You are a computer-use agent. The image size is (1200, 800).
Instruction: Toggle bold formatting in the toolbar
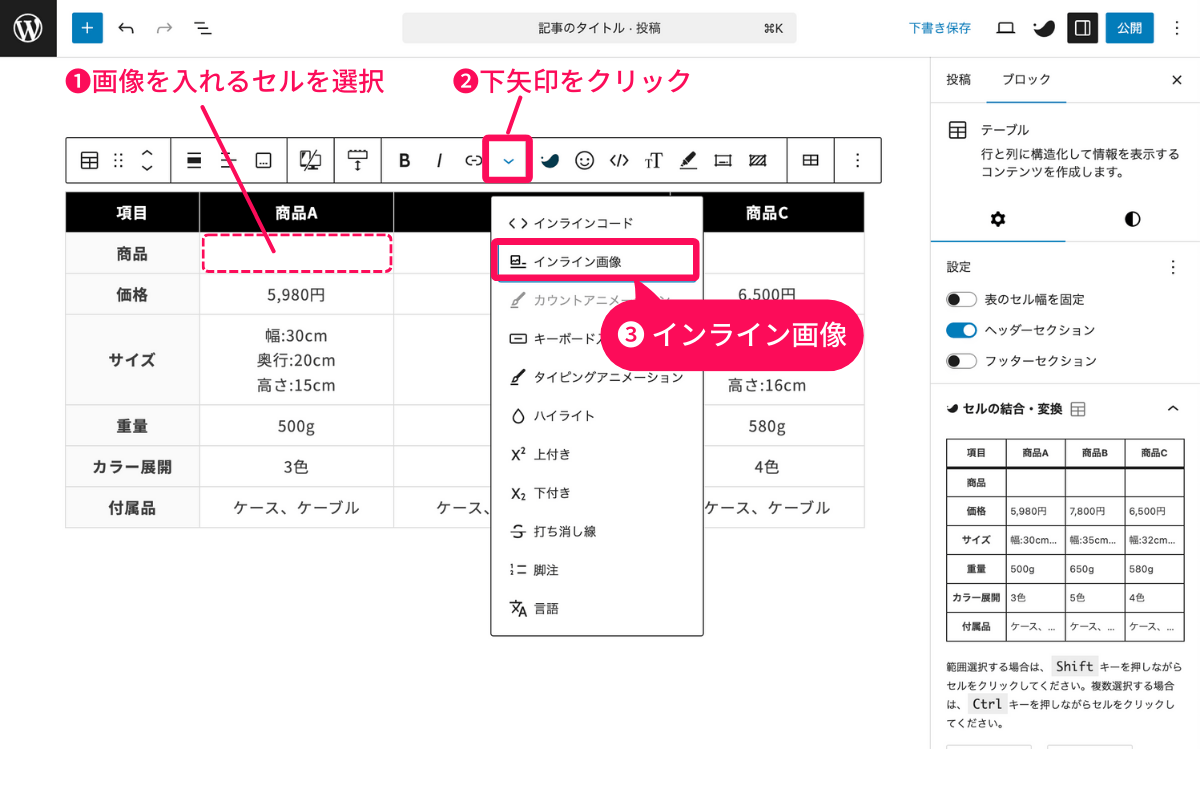pyautogui.click(x=404, y=160)
